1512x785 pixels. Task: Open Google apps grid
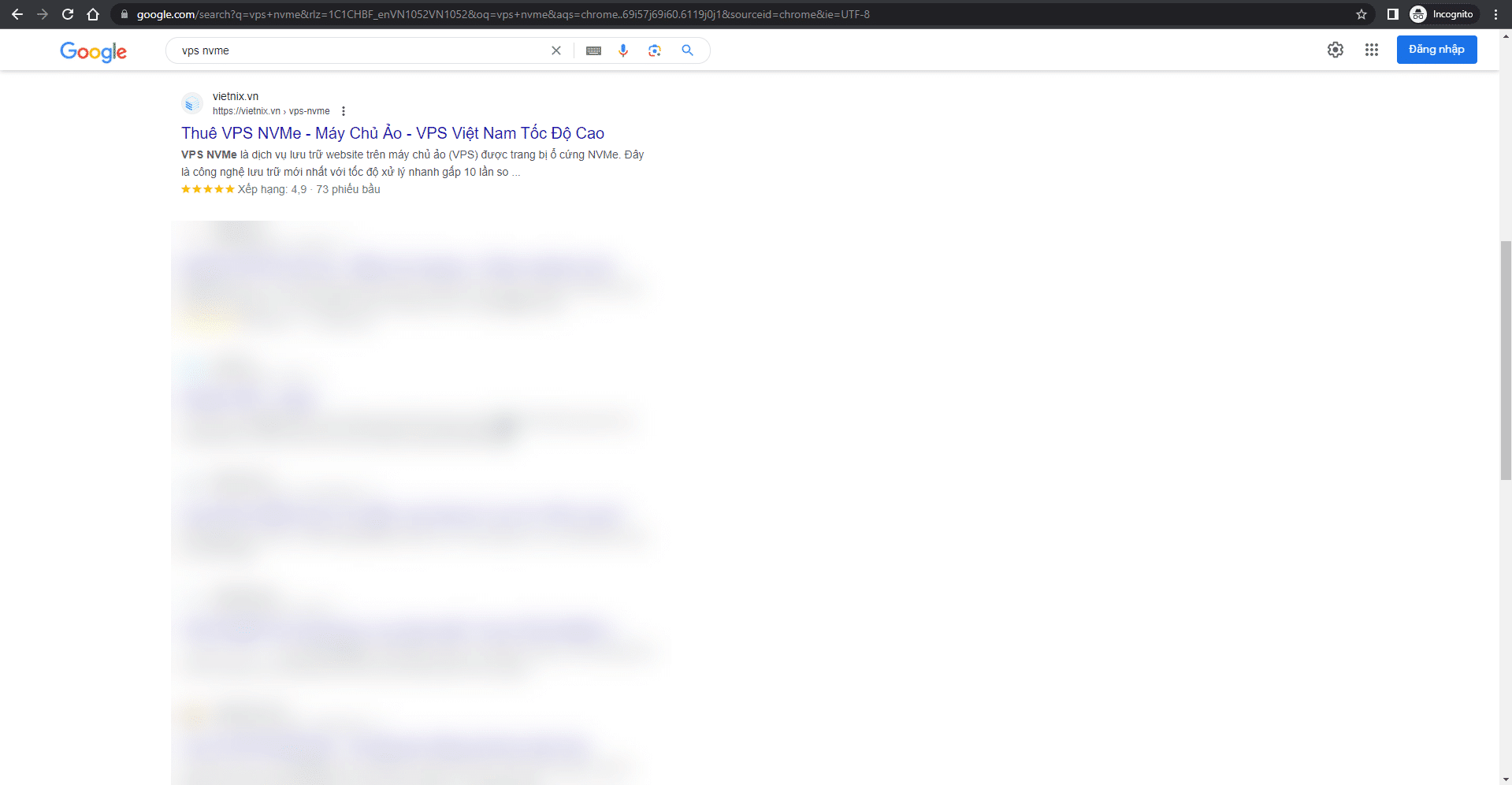tap(1372, 50)
